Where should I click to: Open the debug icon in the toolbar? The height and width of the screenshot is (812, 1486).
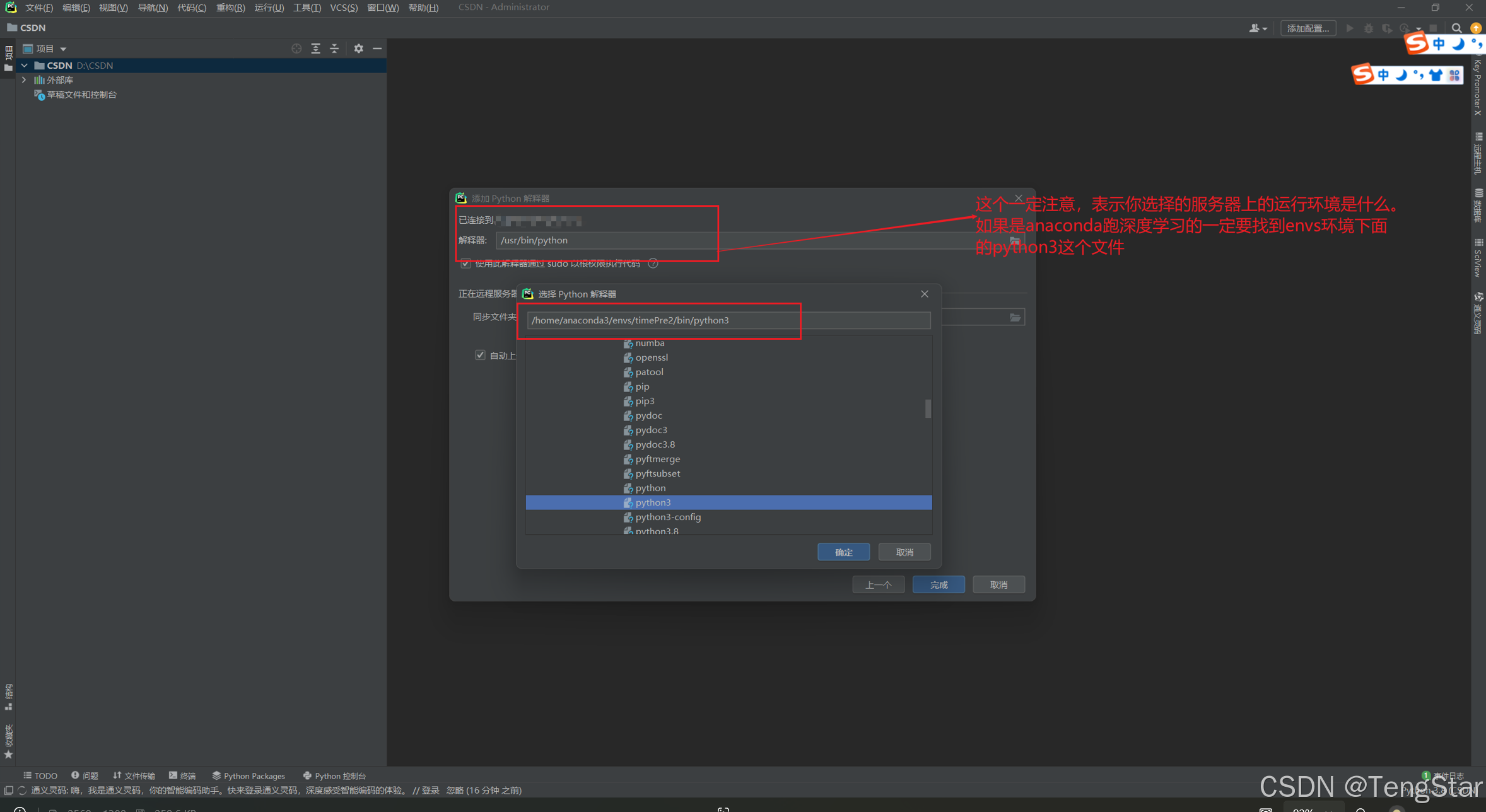pyautogui.click(x=1369, y=28)
